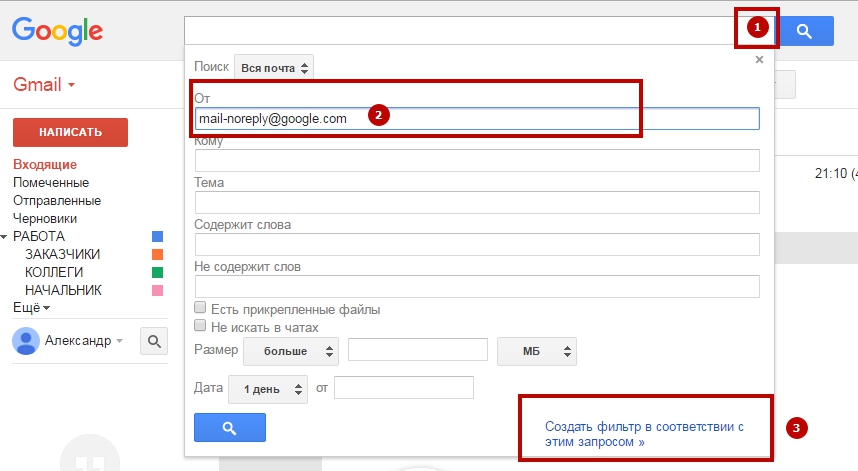
Task: Click the pink color swatch next to НАЧАЛЬНИК
Action: pyautogui.click(x=157, y=290)
